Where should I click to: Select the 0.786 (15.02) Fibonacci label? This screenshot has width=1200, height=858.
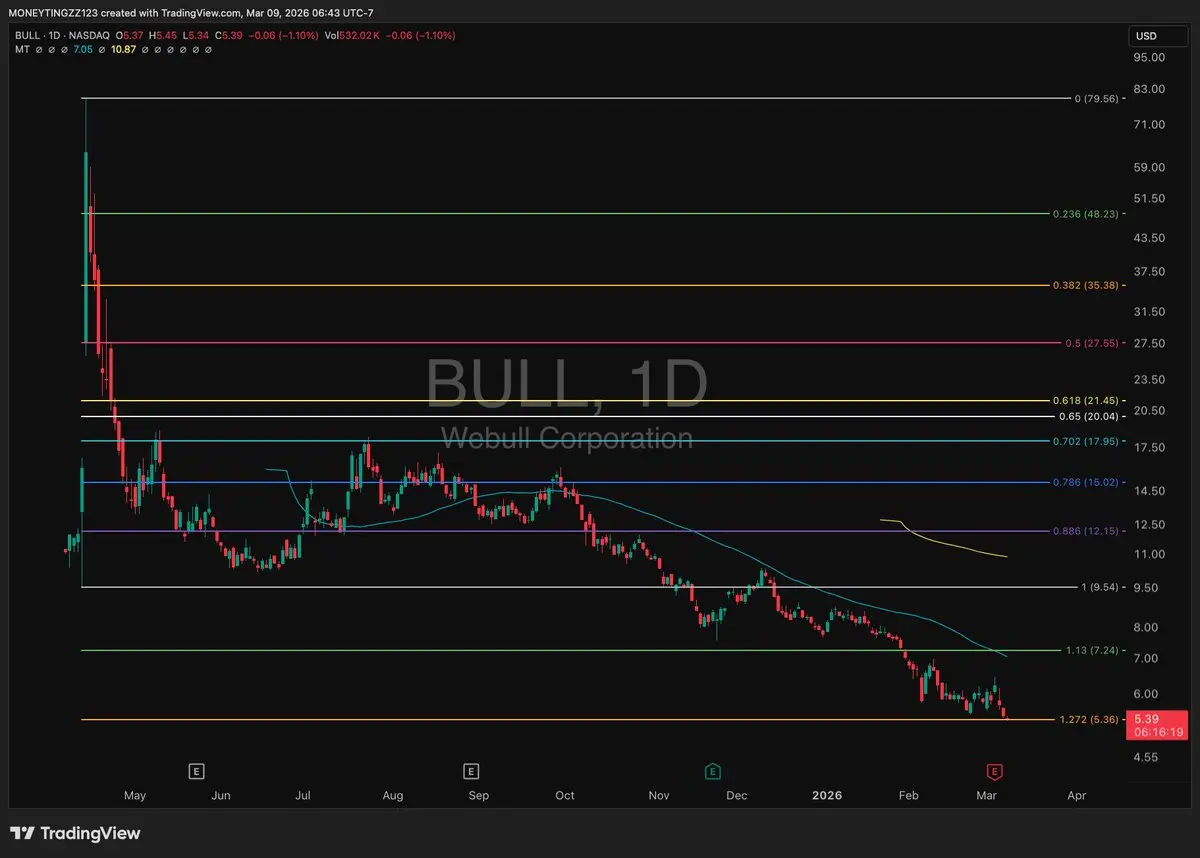point(1085,482)
